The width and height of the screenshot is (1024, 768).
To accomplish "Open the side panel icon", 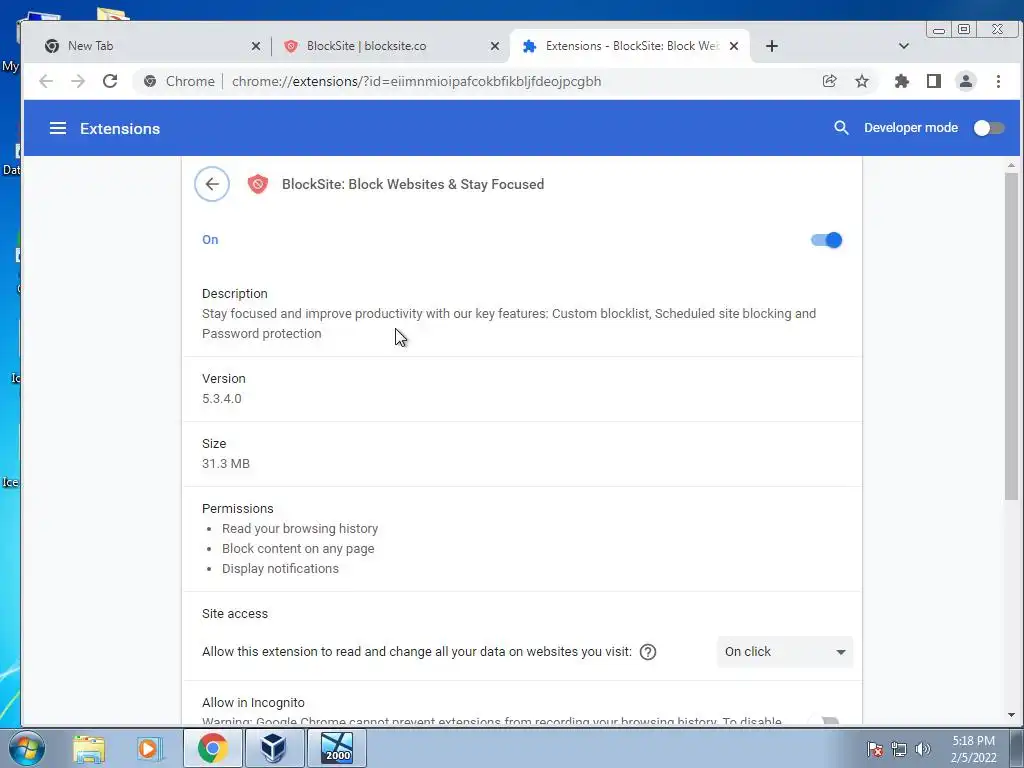I will tap(934, 81).
